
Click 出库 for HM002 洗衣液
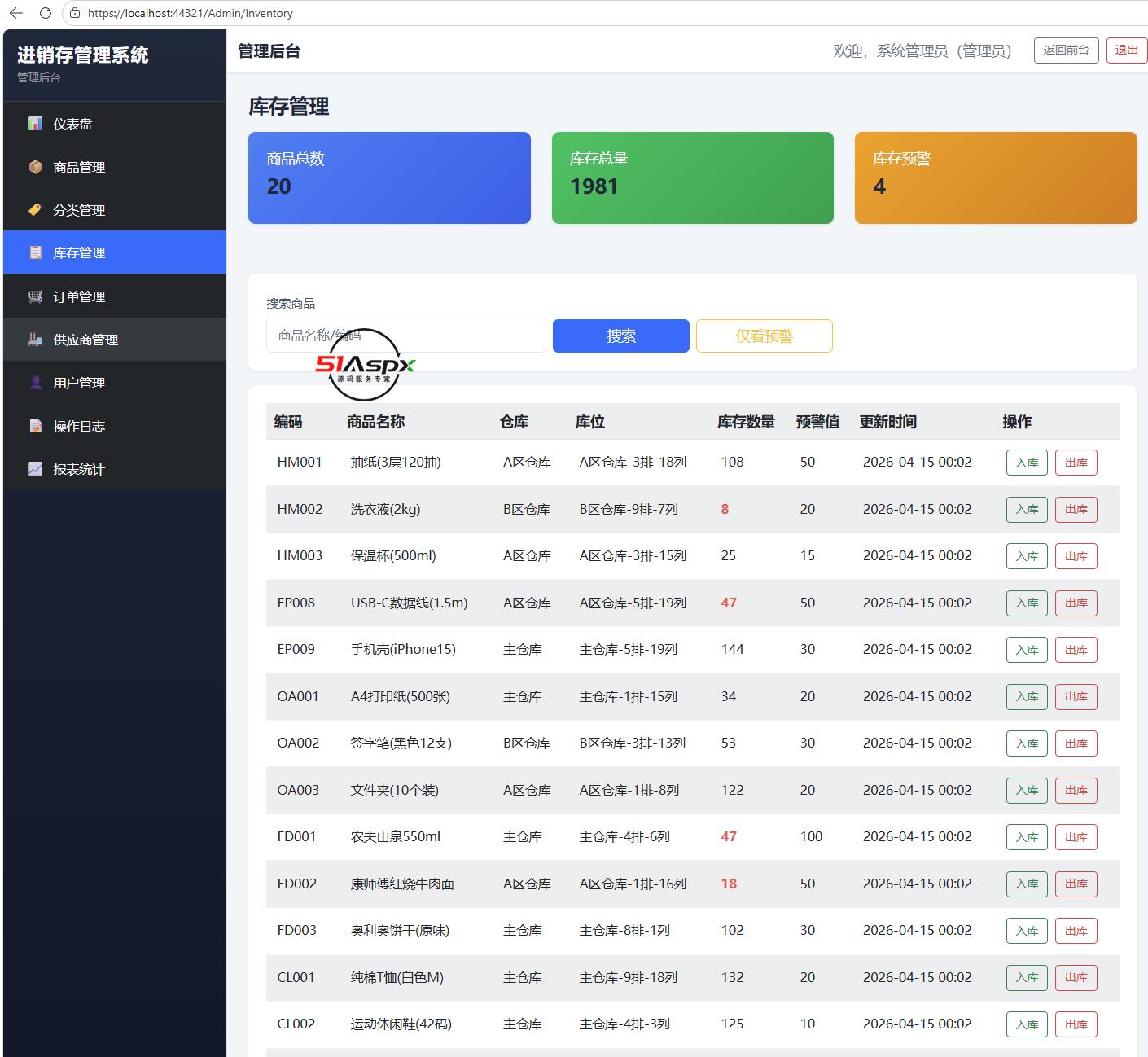1076,510
